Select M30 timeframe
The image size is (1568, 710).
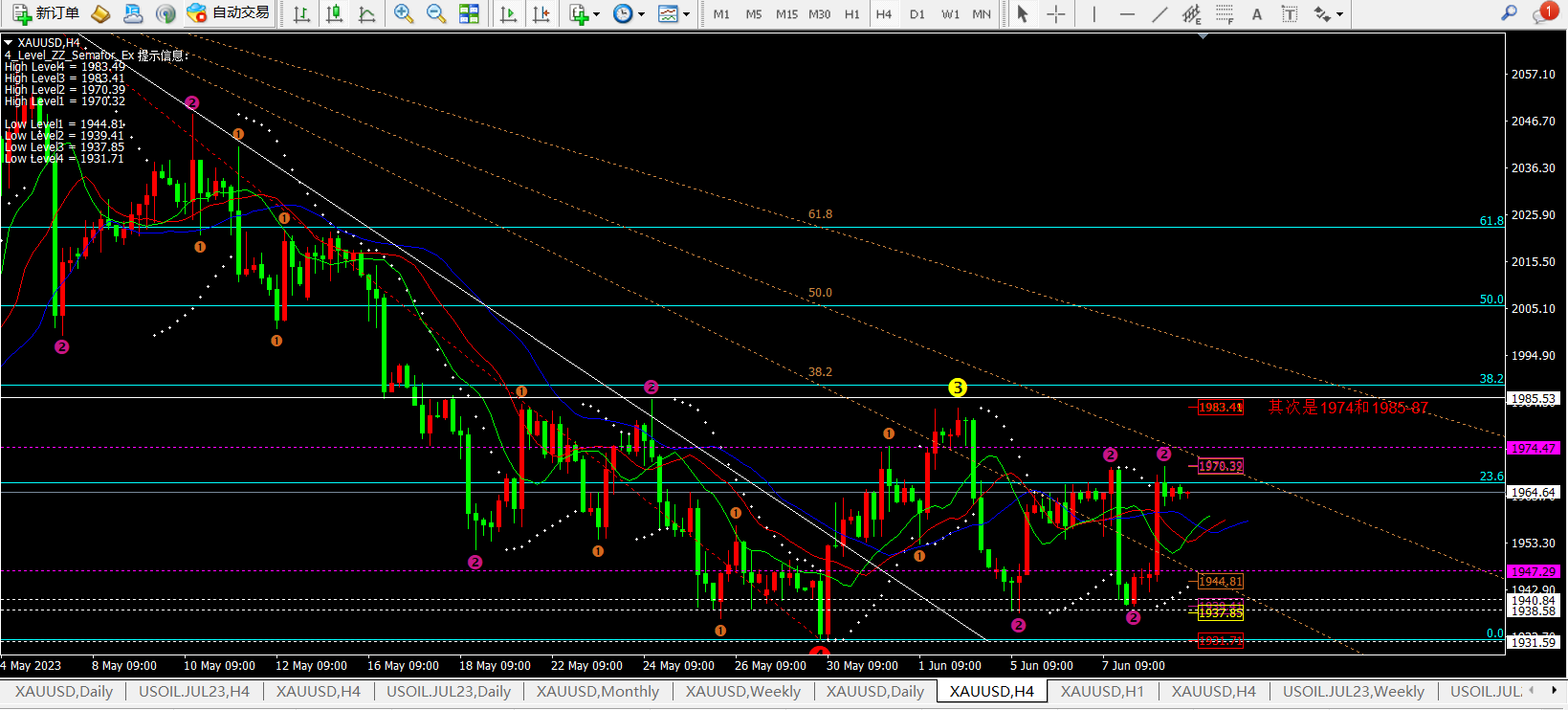820,14
